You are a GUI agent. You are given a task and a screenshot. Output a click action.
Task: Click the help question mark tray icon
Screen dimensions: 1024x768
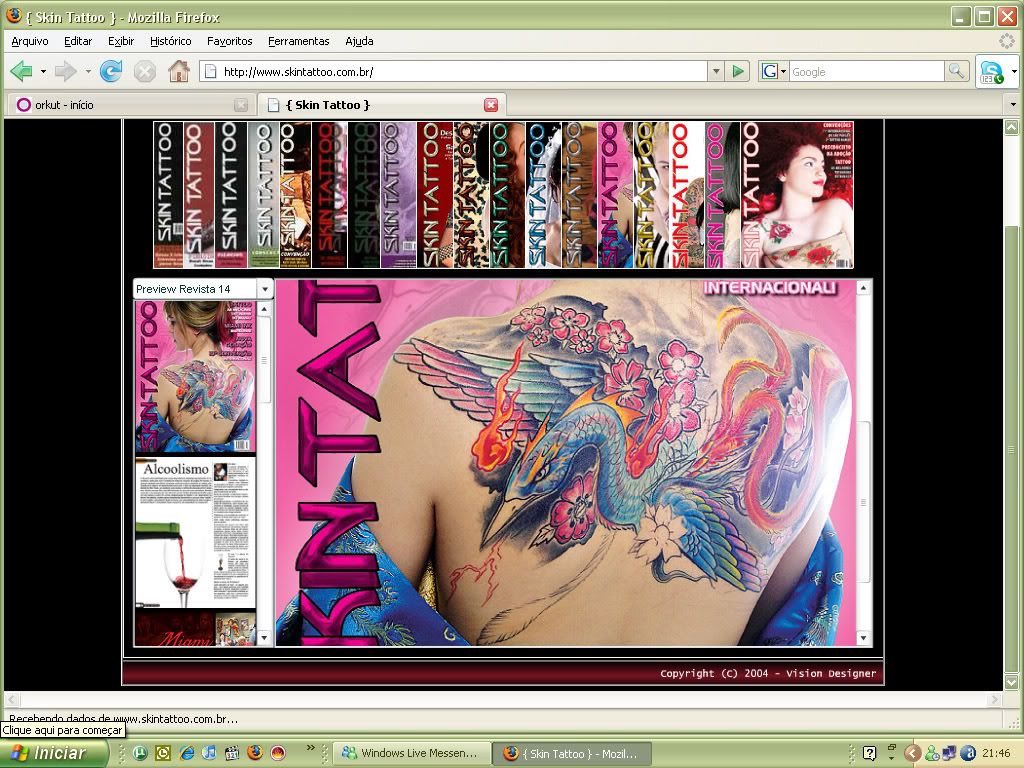tap(870, 754)
